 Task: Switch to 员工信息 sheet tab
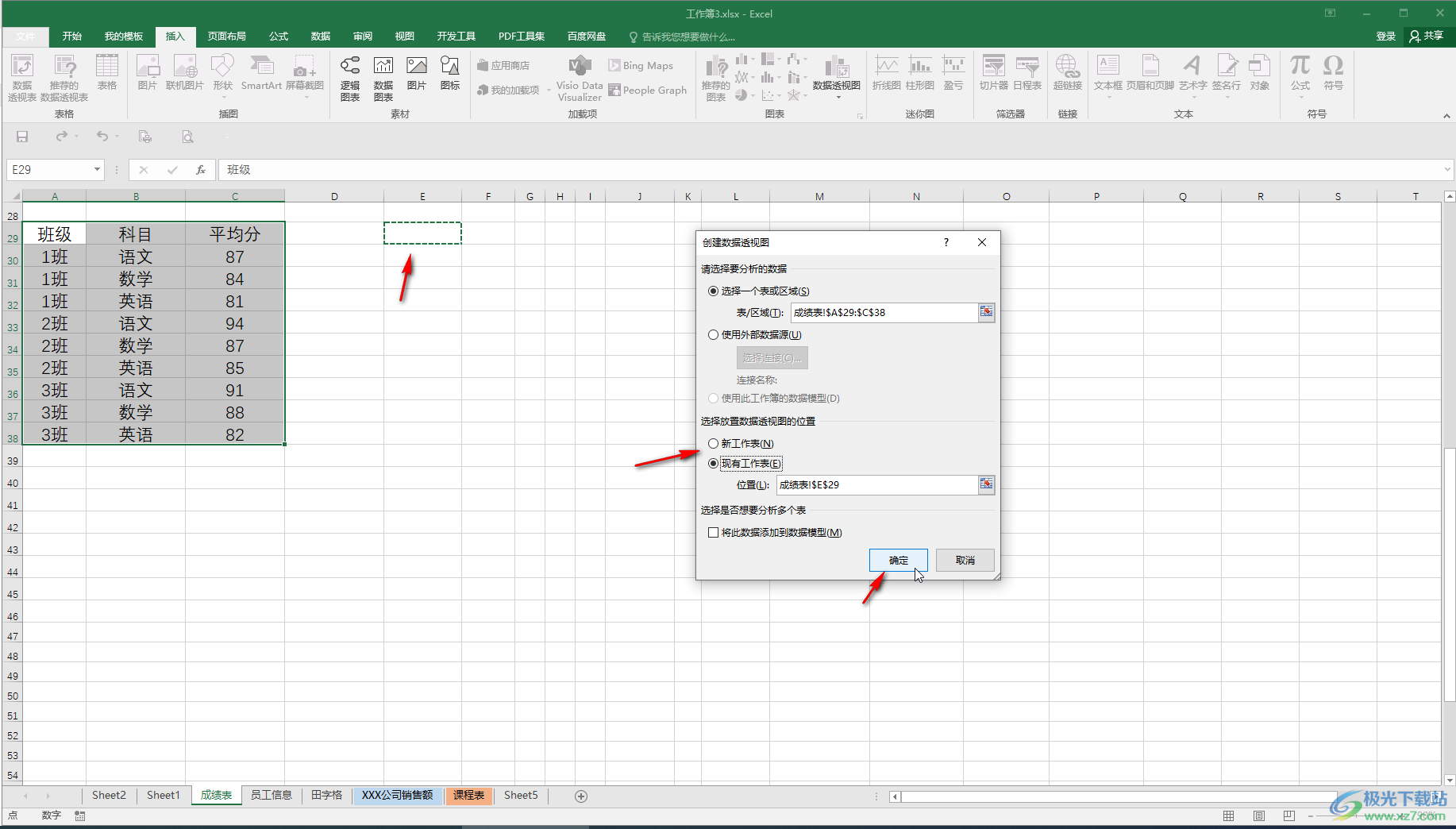(272, 795)
